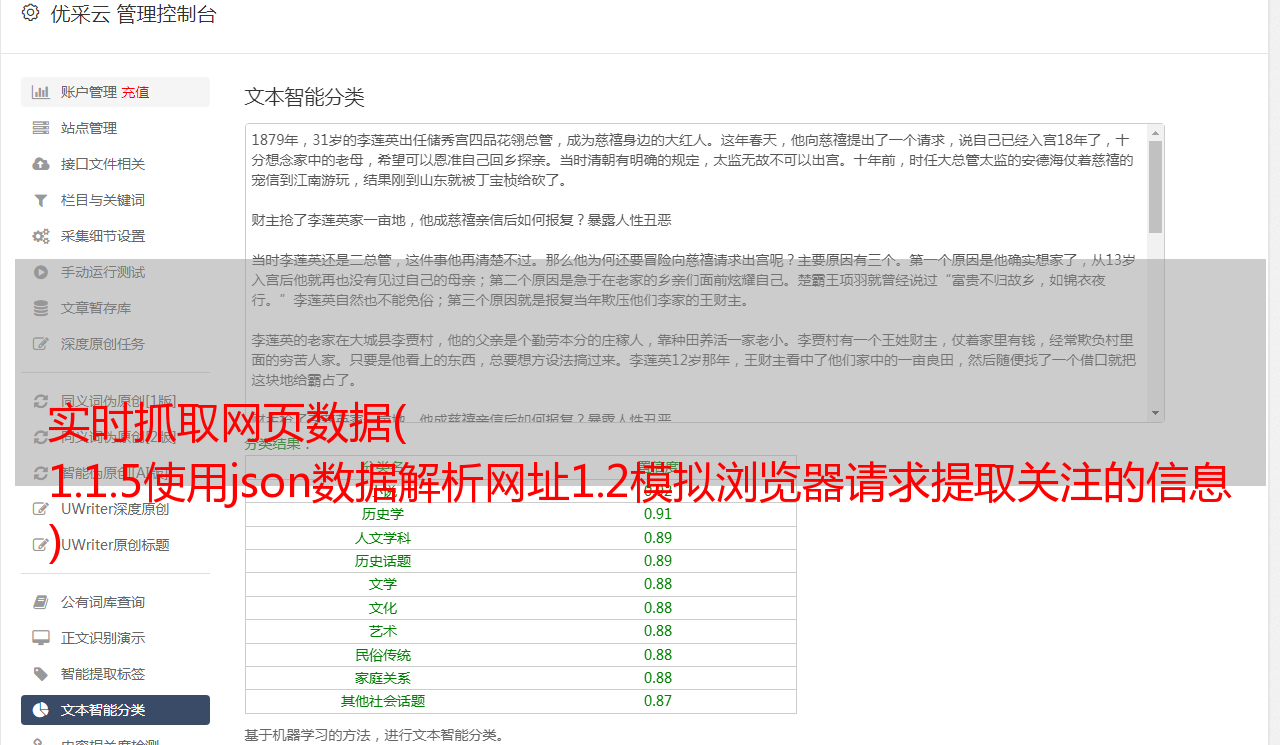Click the edit icon for UWriter深度原创
This screenshot has height=745, width=1280.
(41, 509)
